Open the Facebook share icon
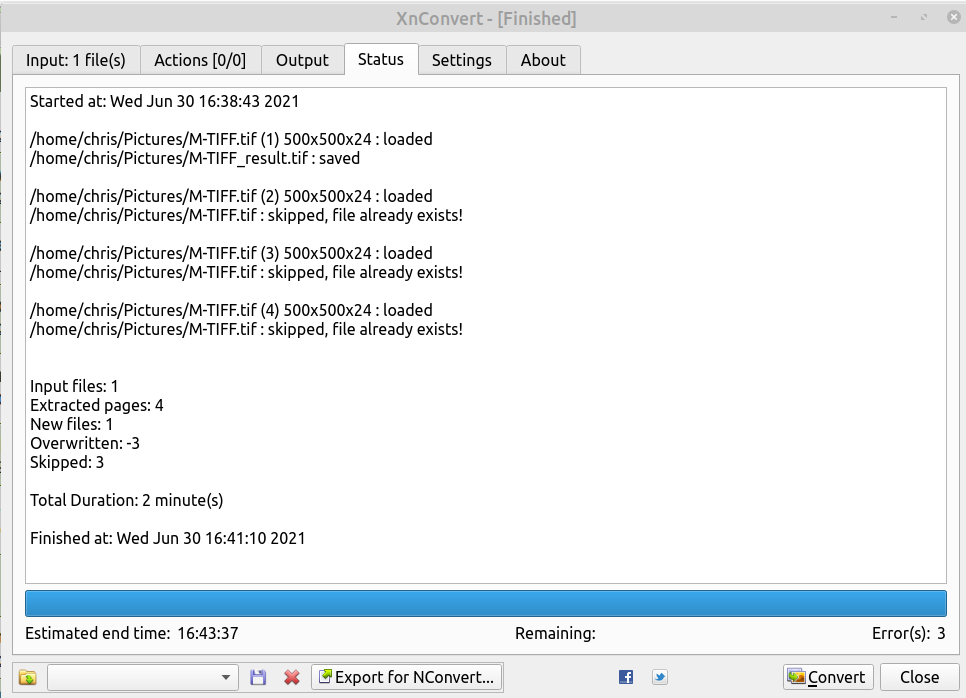The image size is (966, 698). coord(626,677)
